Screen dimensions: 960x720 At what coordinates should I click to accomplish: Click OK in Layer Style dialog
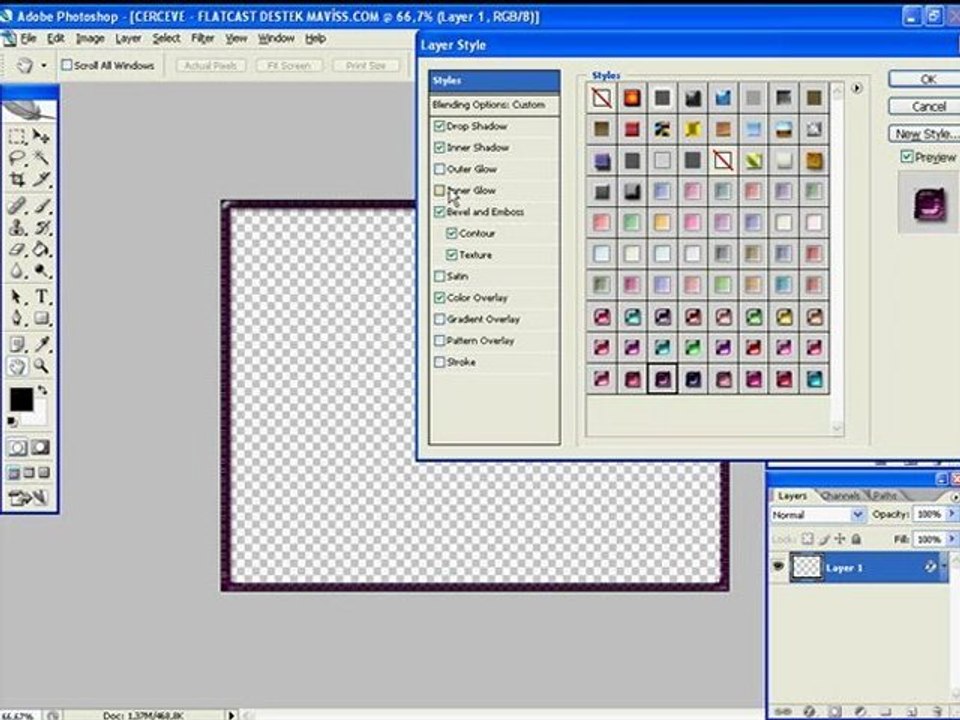pos(928,79)
